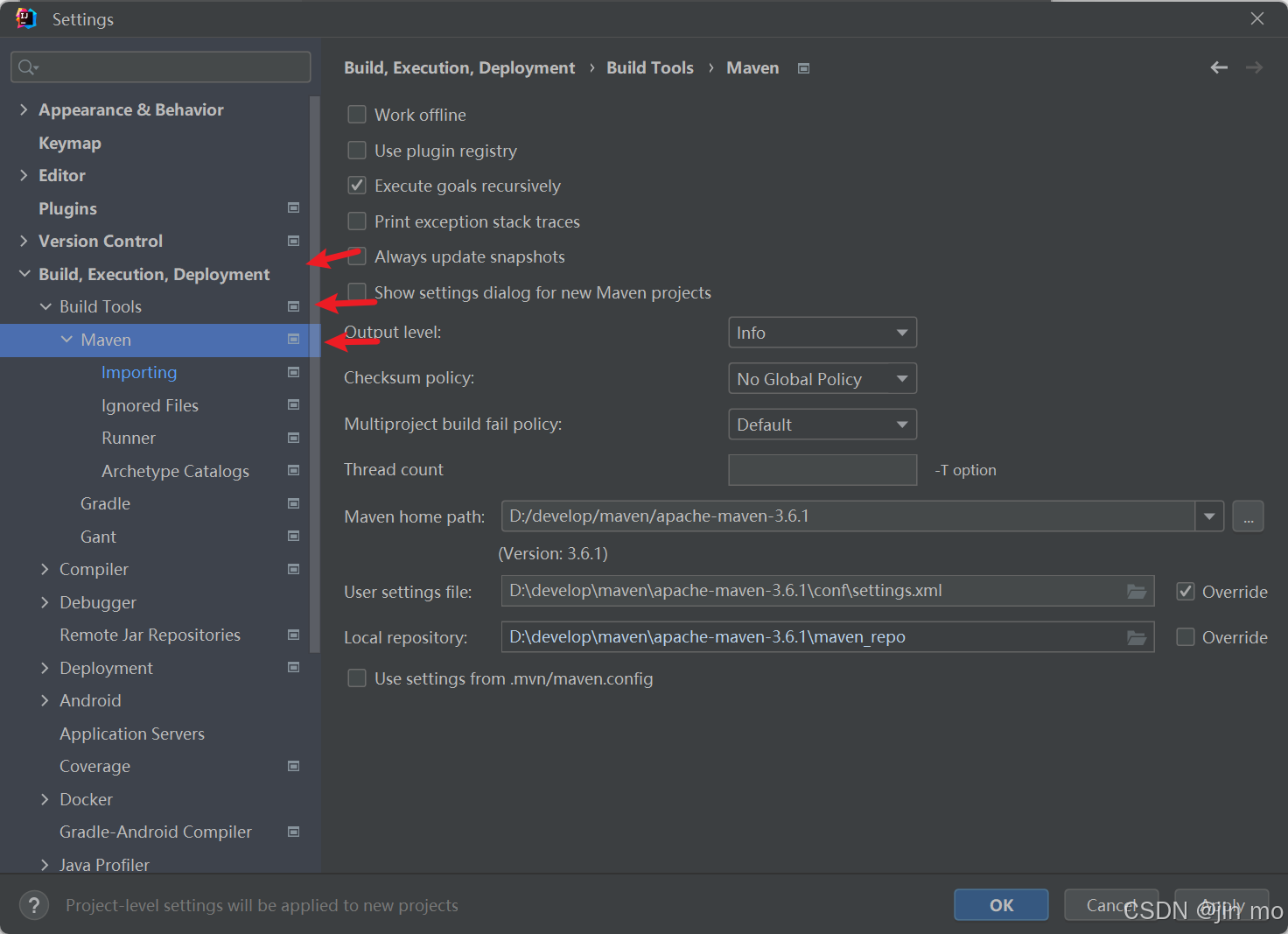Select Android in settings tree

pyautogui.click(x=90, y=700)
